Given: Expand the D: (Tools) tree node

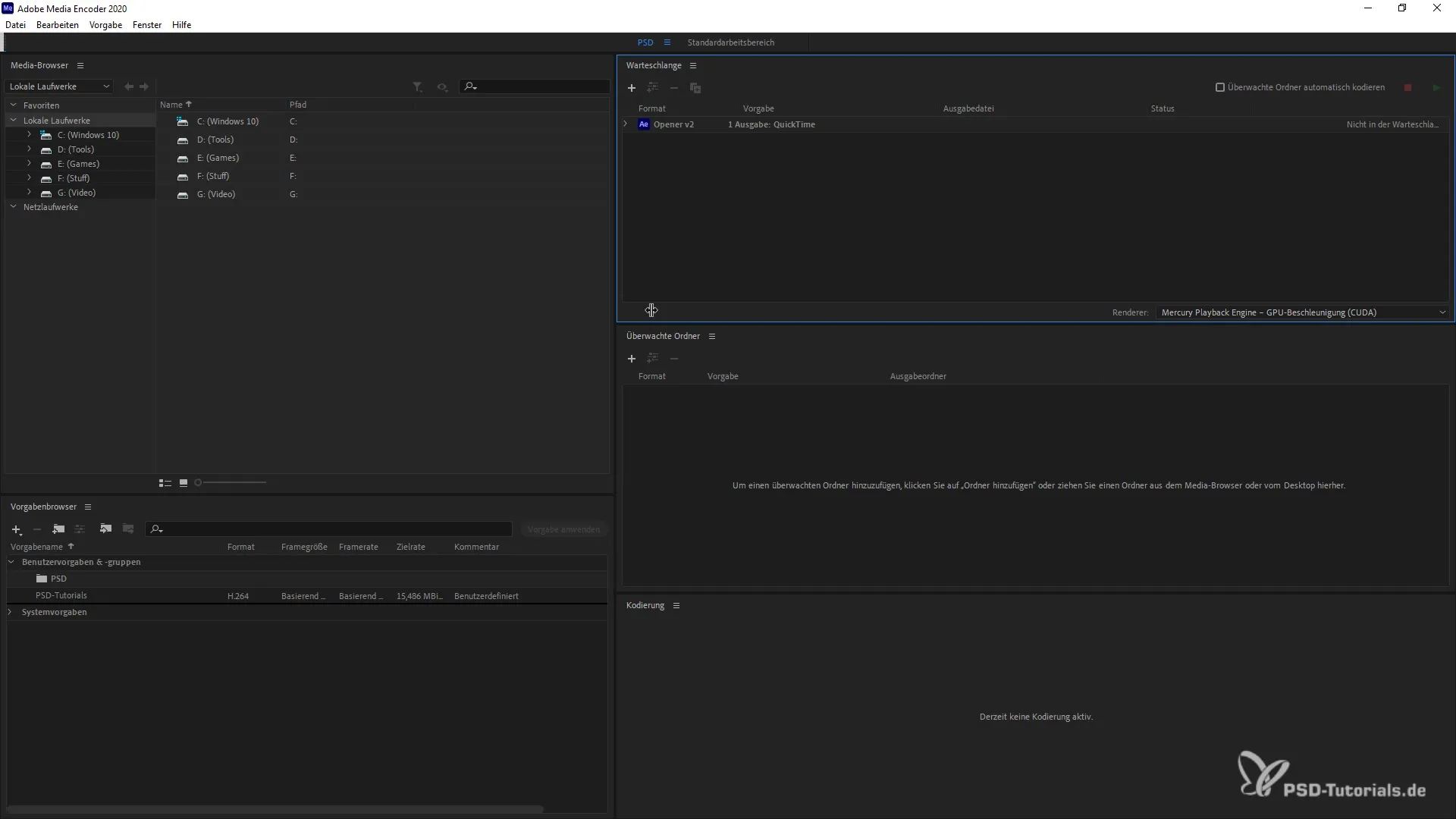Looking at the screenshot, I should coord(29,149).
